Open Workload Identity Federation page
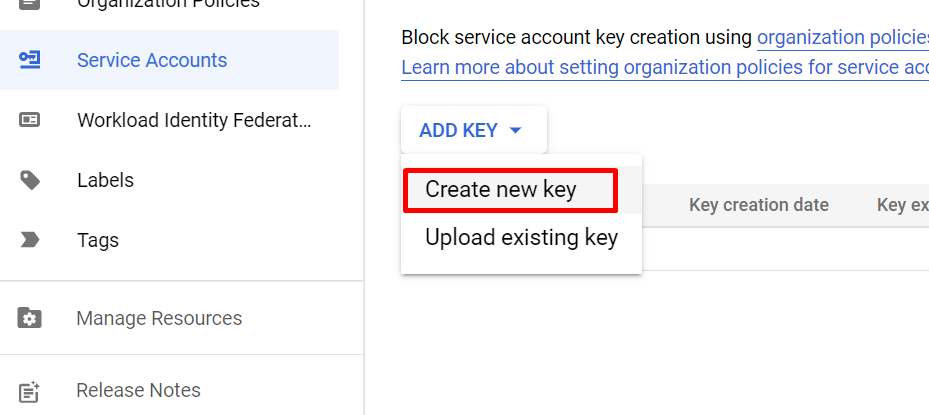This screenshot has width=929, height=415. 194,120
